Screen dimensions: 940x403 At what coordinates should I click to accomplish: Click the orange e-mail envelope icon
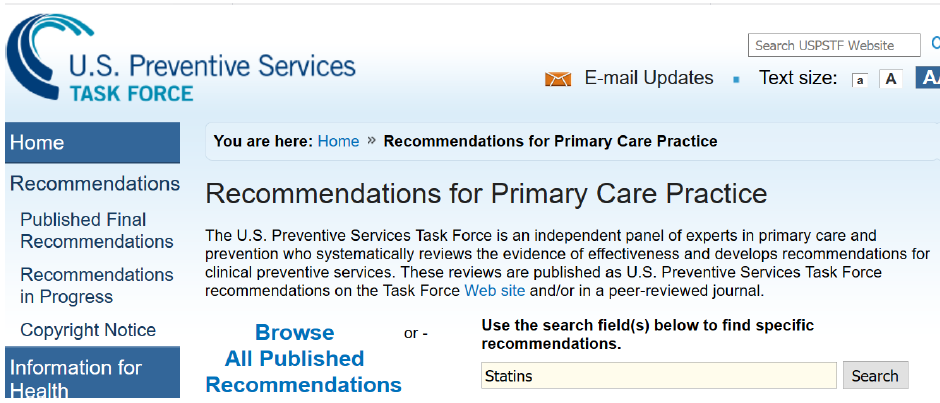click(x=558, y=79)
